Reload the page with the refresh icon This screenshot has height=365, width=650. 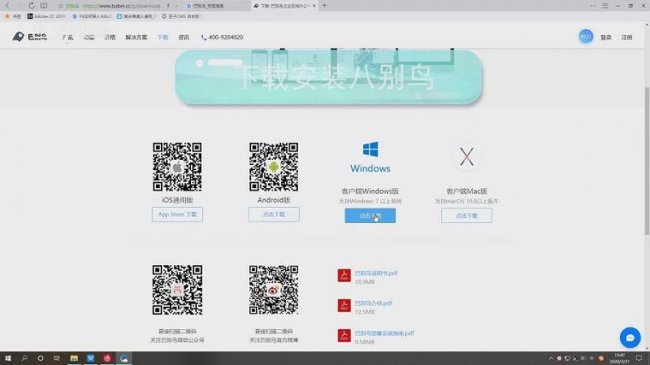32,6
